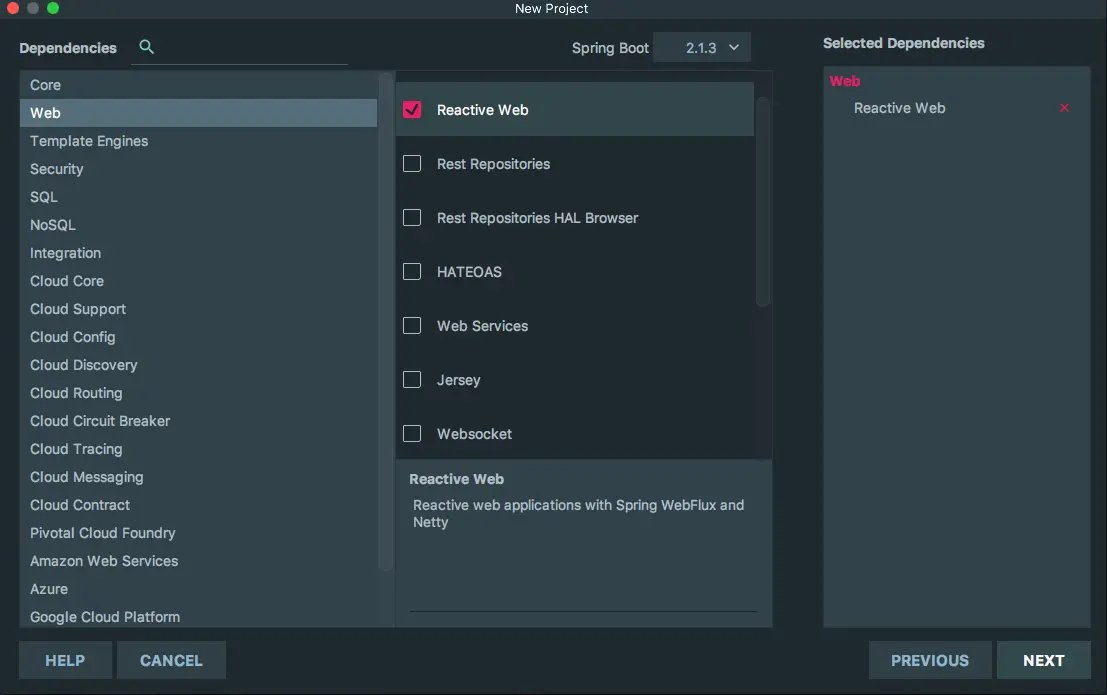This screenshot has width=1107, height=695.
Task: Choose the Security category
Action: 198,169
